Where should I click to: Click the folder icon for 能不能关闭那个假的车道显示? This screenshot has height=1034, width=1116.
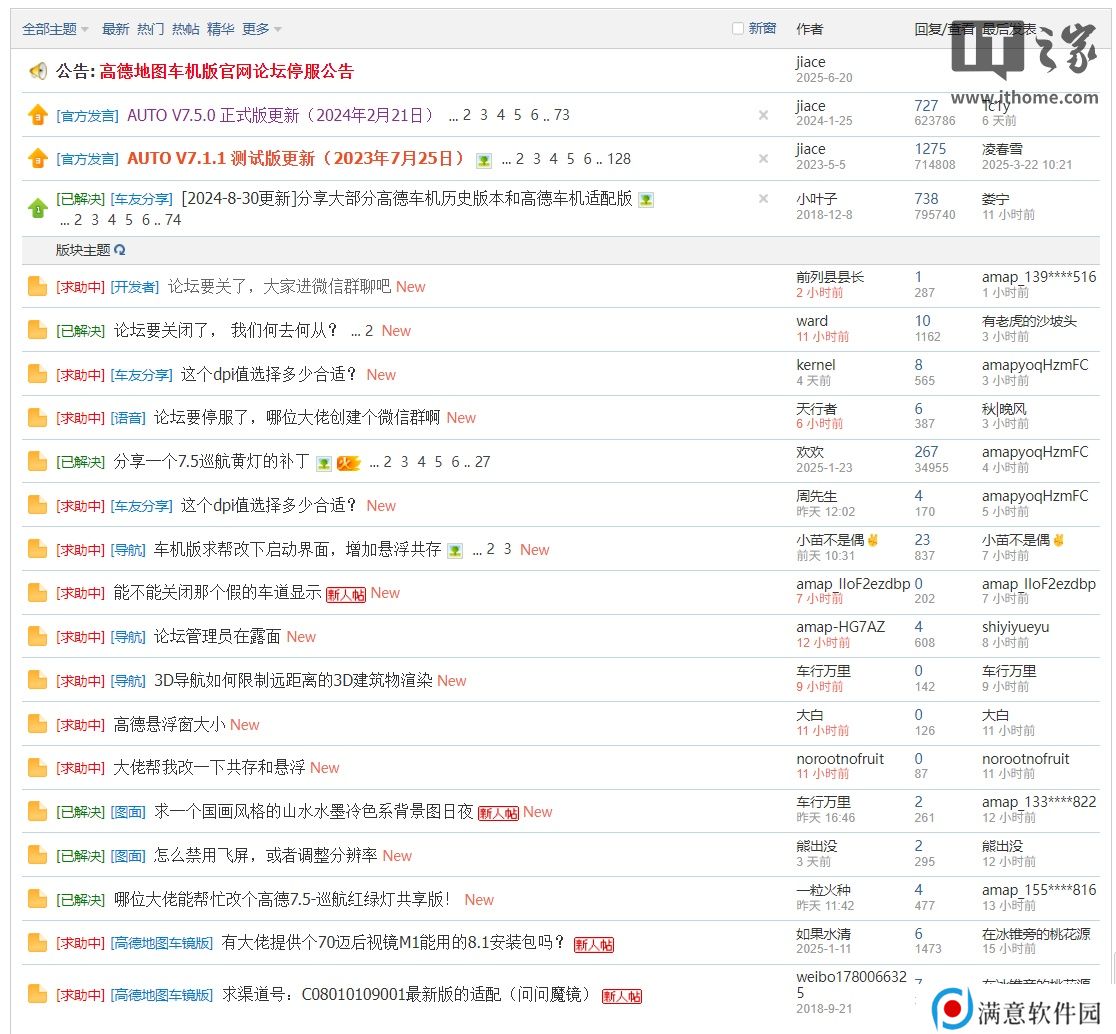[37, 593]
